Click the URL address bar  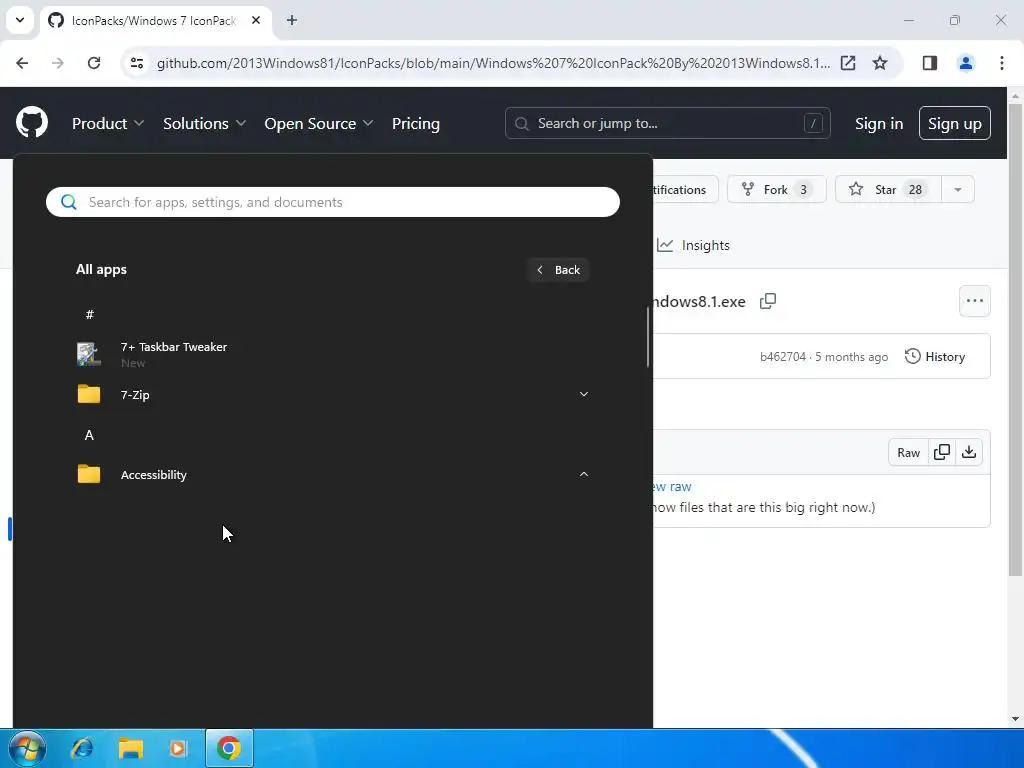493,63
